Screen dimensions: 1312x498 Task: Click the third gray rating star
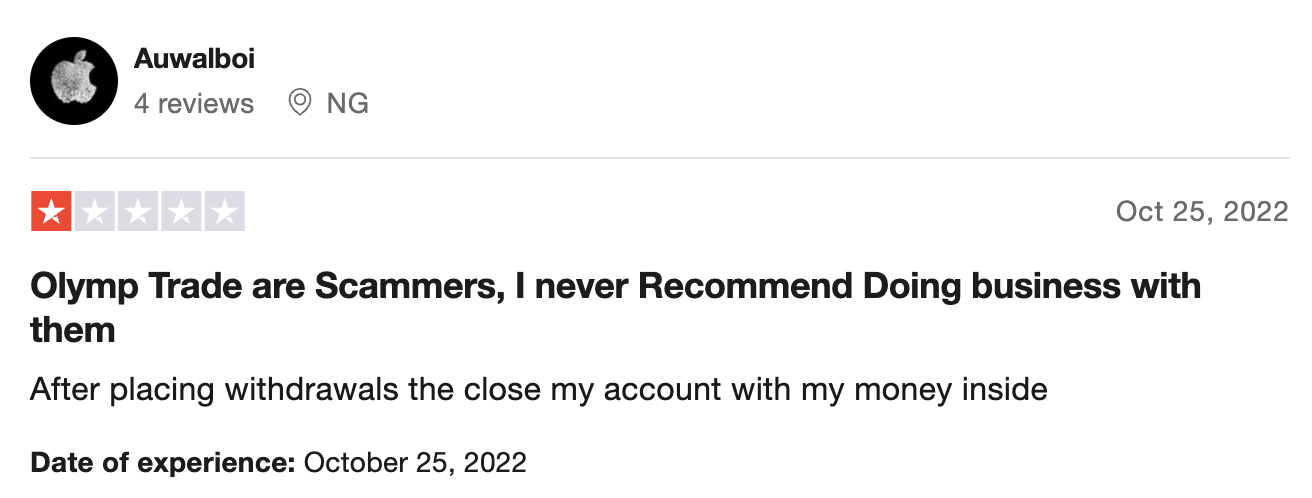138,211
